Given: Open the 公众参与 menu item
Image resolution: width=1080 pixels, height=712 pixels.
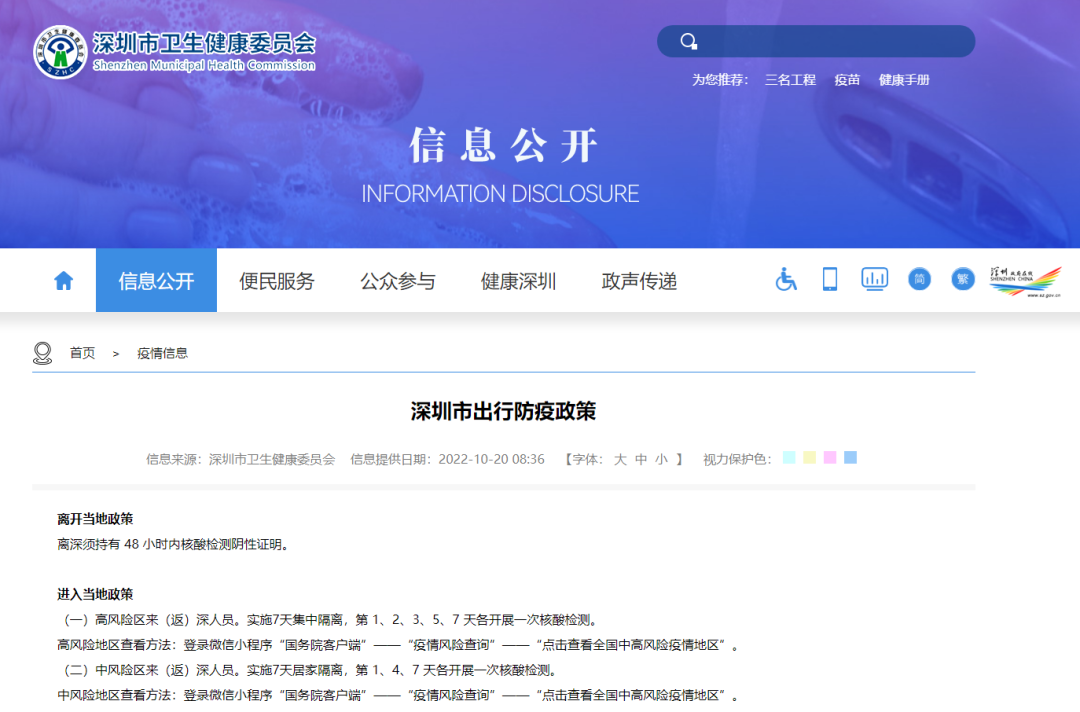Looking at the screenshot, I should point(397,281).
